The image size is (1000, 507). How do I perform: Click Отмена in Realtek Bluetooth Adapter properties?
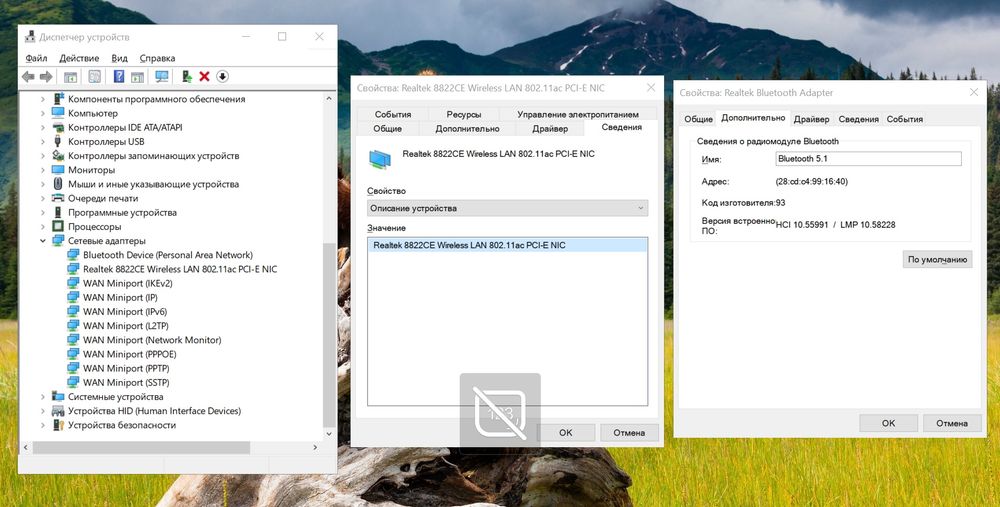click(x=952, y=423)
